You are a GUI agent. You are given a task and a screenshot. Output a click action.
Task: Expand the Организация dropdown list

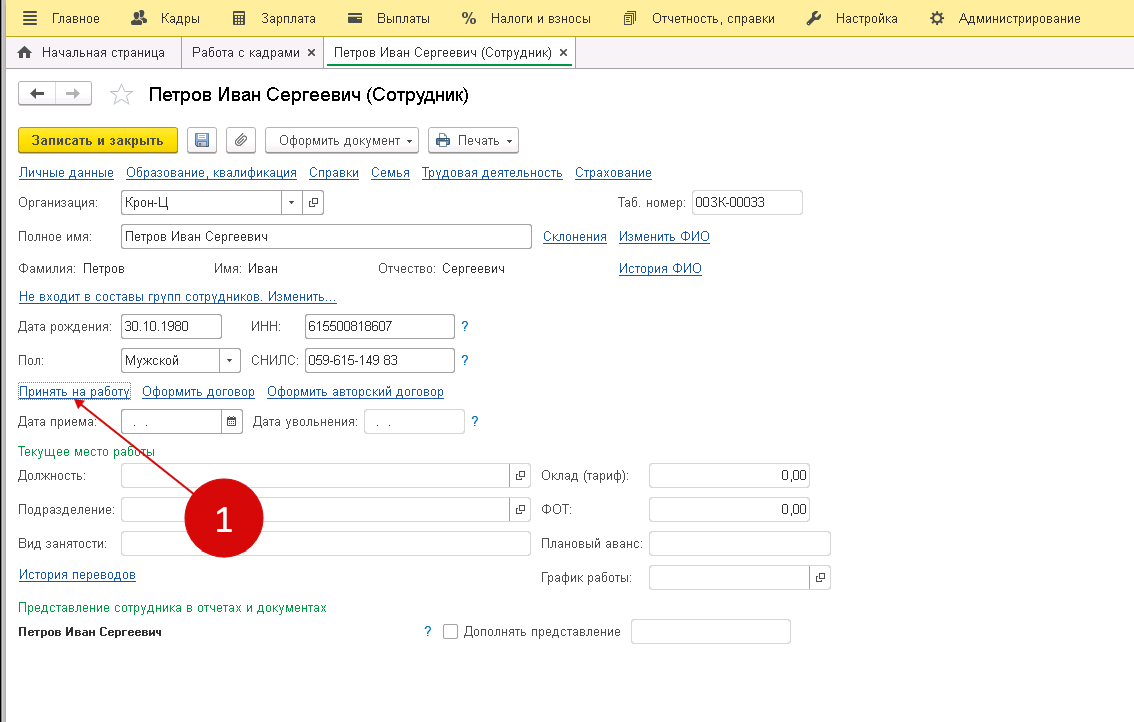click(x=291, y=203)
